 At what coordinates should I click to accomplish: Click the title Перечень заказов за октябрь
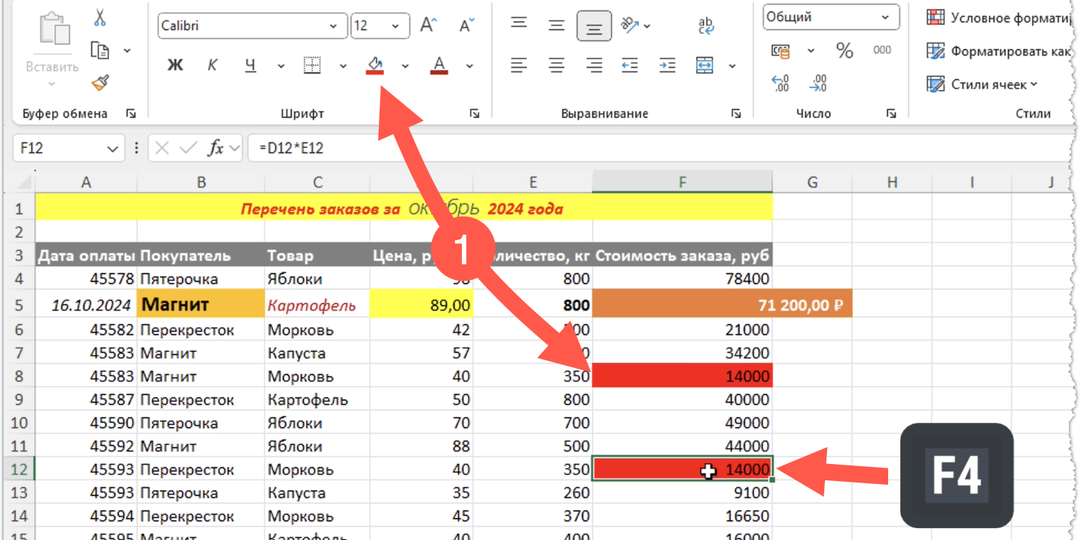pyautogui.click(x=402, y=208)
